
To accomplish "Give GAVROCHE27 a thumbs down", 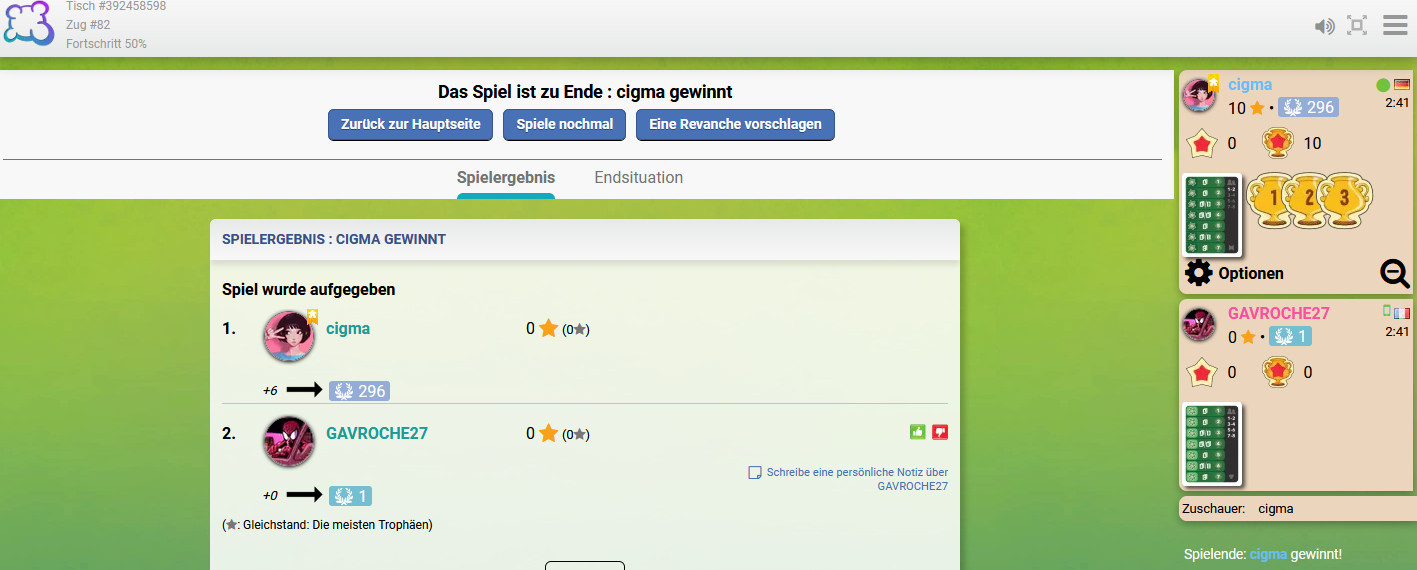I will click(x=940, y=432).
